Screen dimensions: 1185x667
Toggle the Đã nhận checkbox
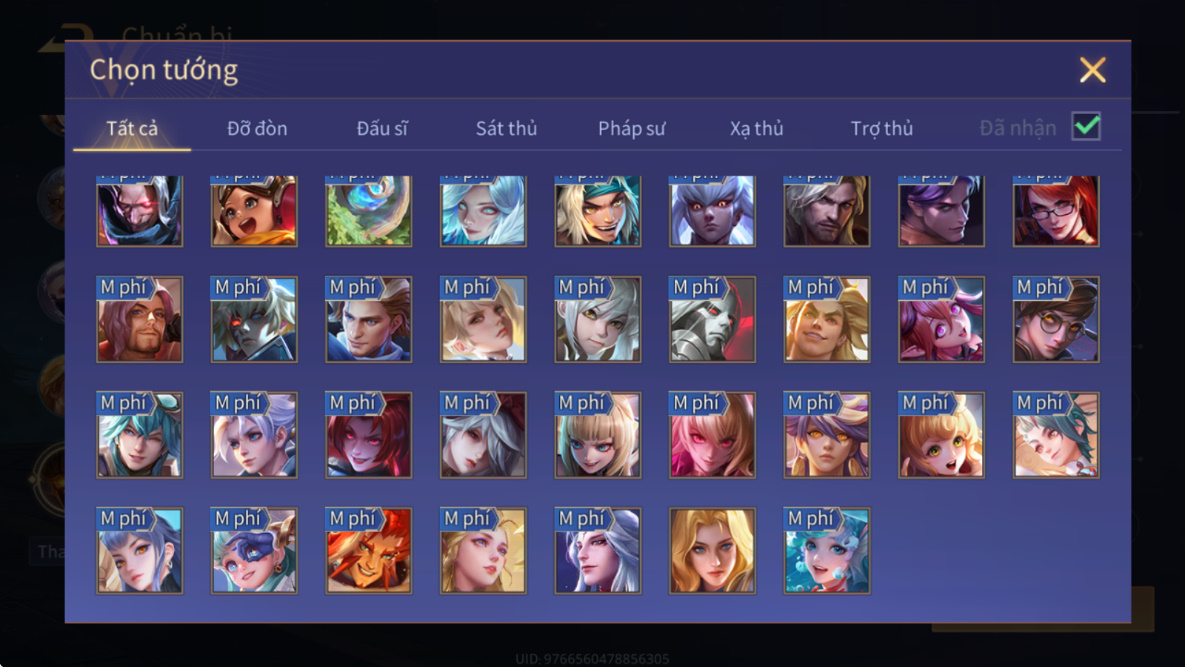click(1086, 126)
